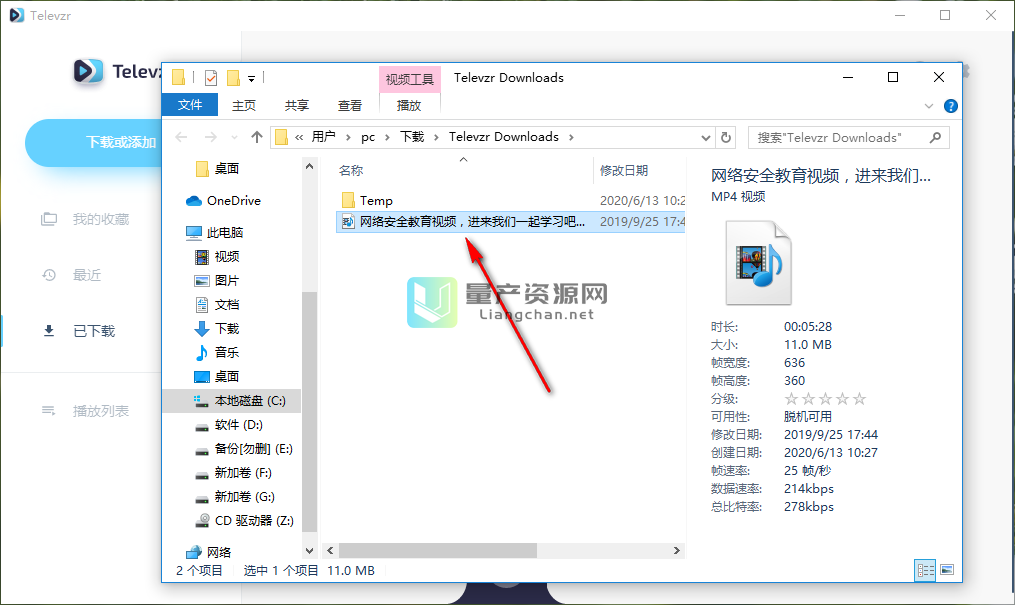The height and width of the screenshot is (605, 1015).
Task: Switch to the 查看 ribbon tab
Action: pos(350,105)
